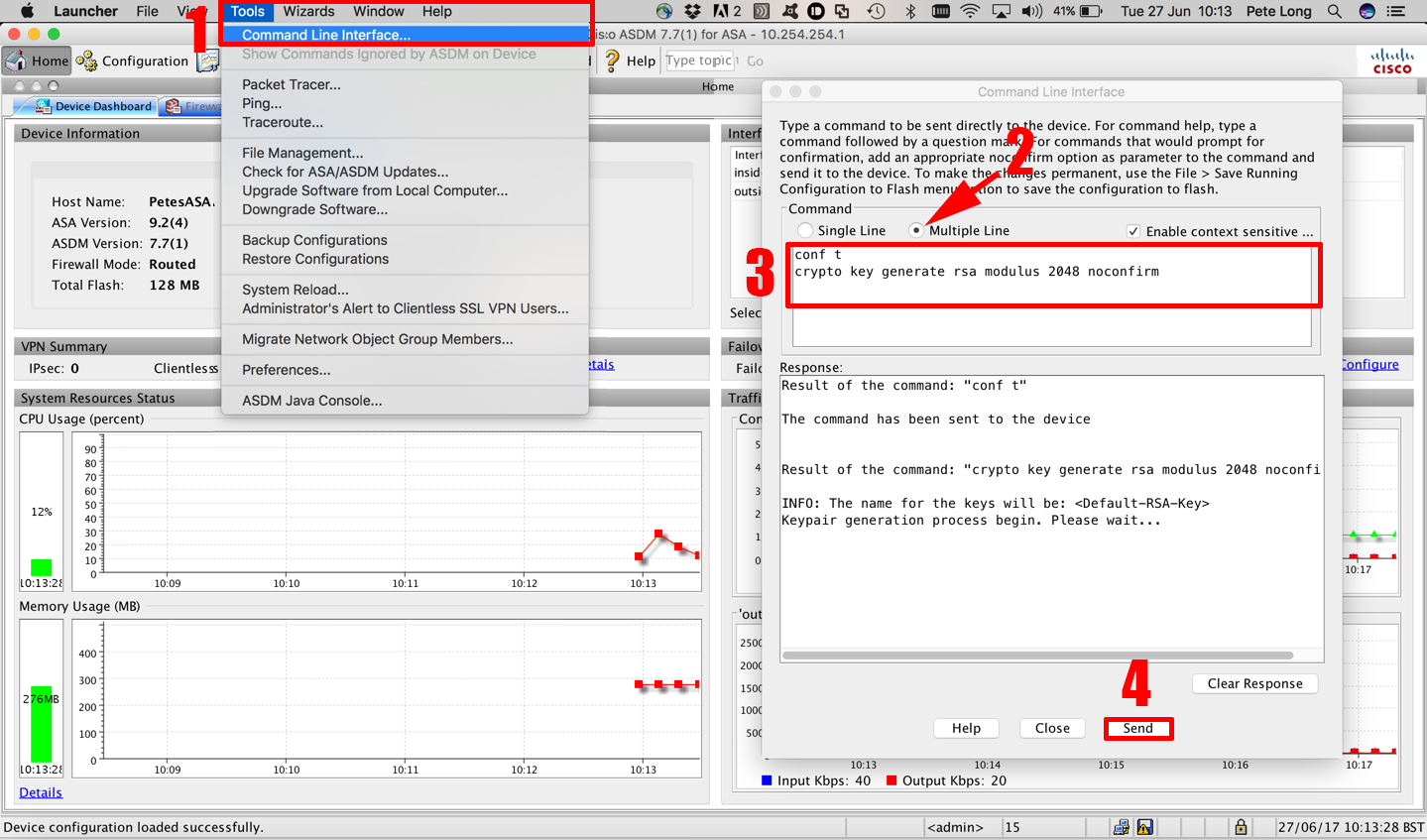Image resolution: width=1427 pixels, height=840 pixels.
Task: Click the Help question mark icon
Action: 612,60
